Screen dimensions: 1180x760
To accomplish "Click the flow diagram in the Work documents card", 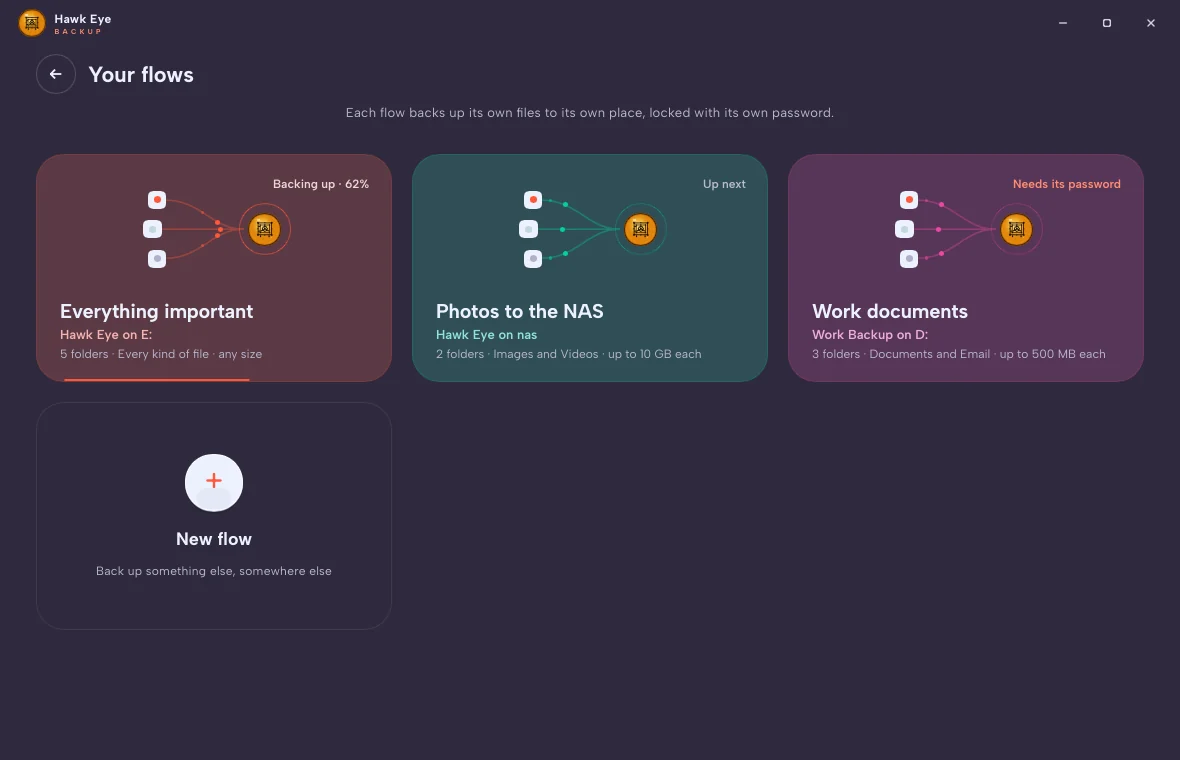I will pos(969,229).
